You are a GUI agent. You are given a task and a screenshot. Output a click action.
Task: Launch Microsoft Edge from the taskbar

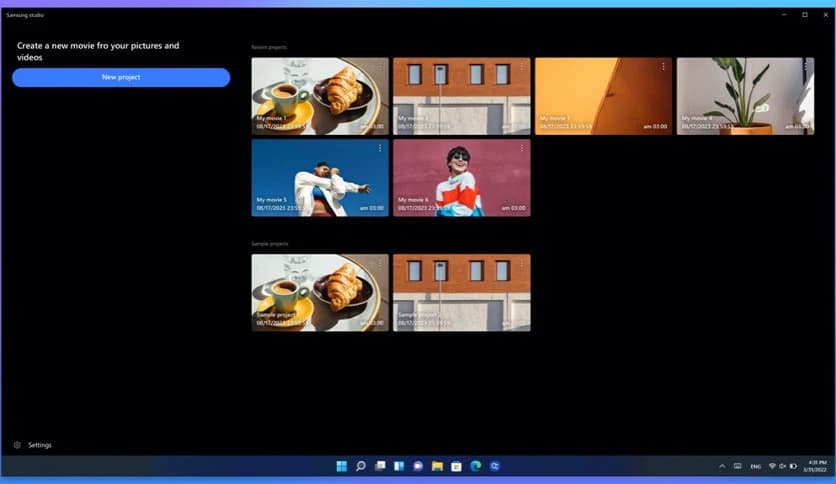476,466
